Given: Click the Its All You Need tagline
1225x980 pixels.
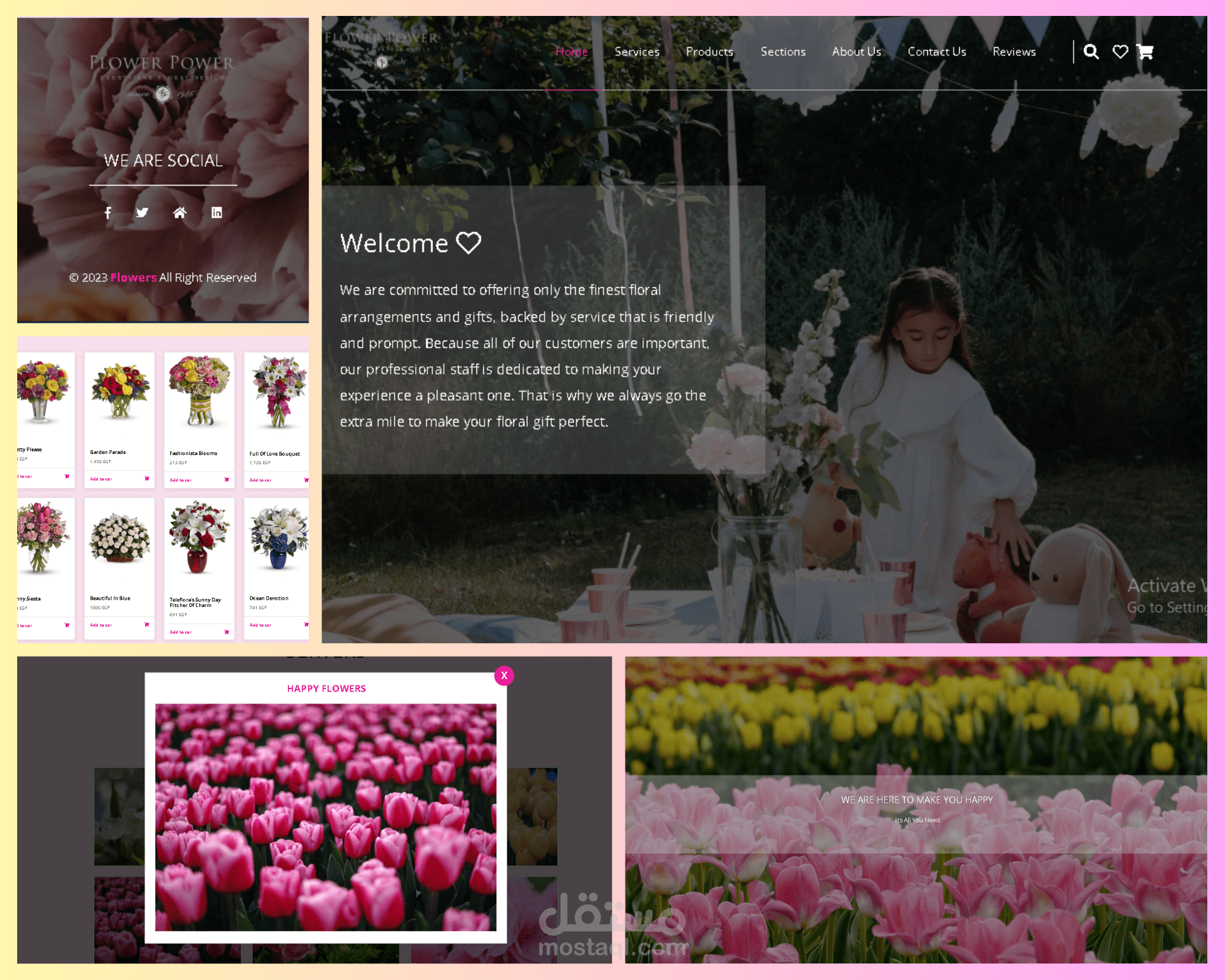Looking at the screenshot, I should coord(917,820).
